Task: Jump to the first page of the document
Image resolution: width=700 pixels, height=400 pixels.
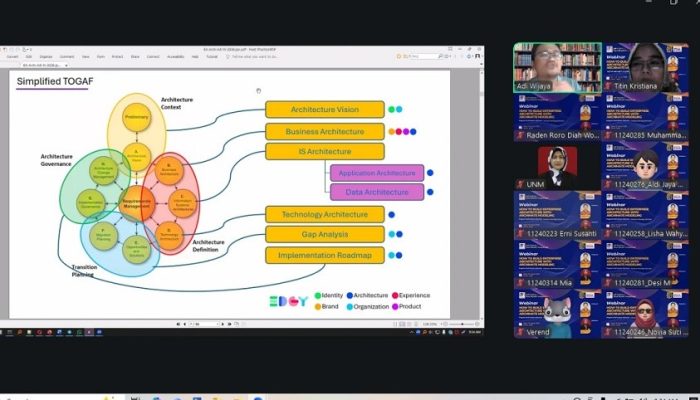Action: [x=177, y=324]
